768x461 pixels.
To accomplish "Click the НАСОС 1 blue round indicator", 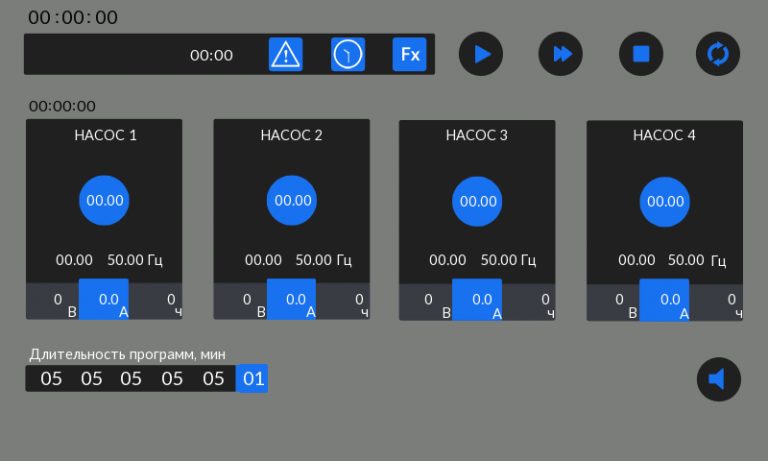I will pos(104,200).
